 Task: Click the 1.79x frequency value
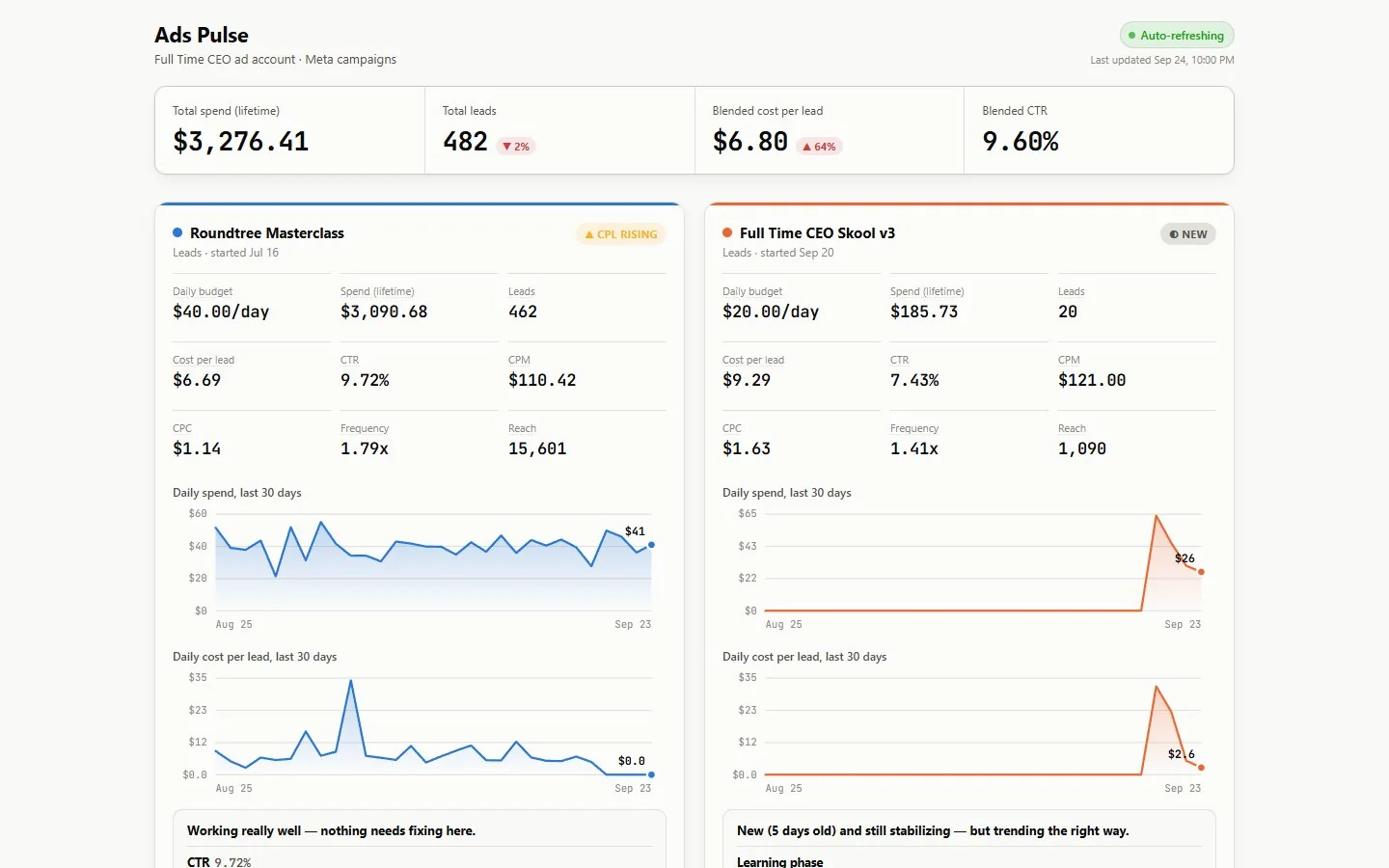click(365, 448)
